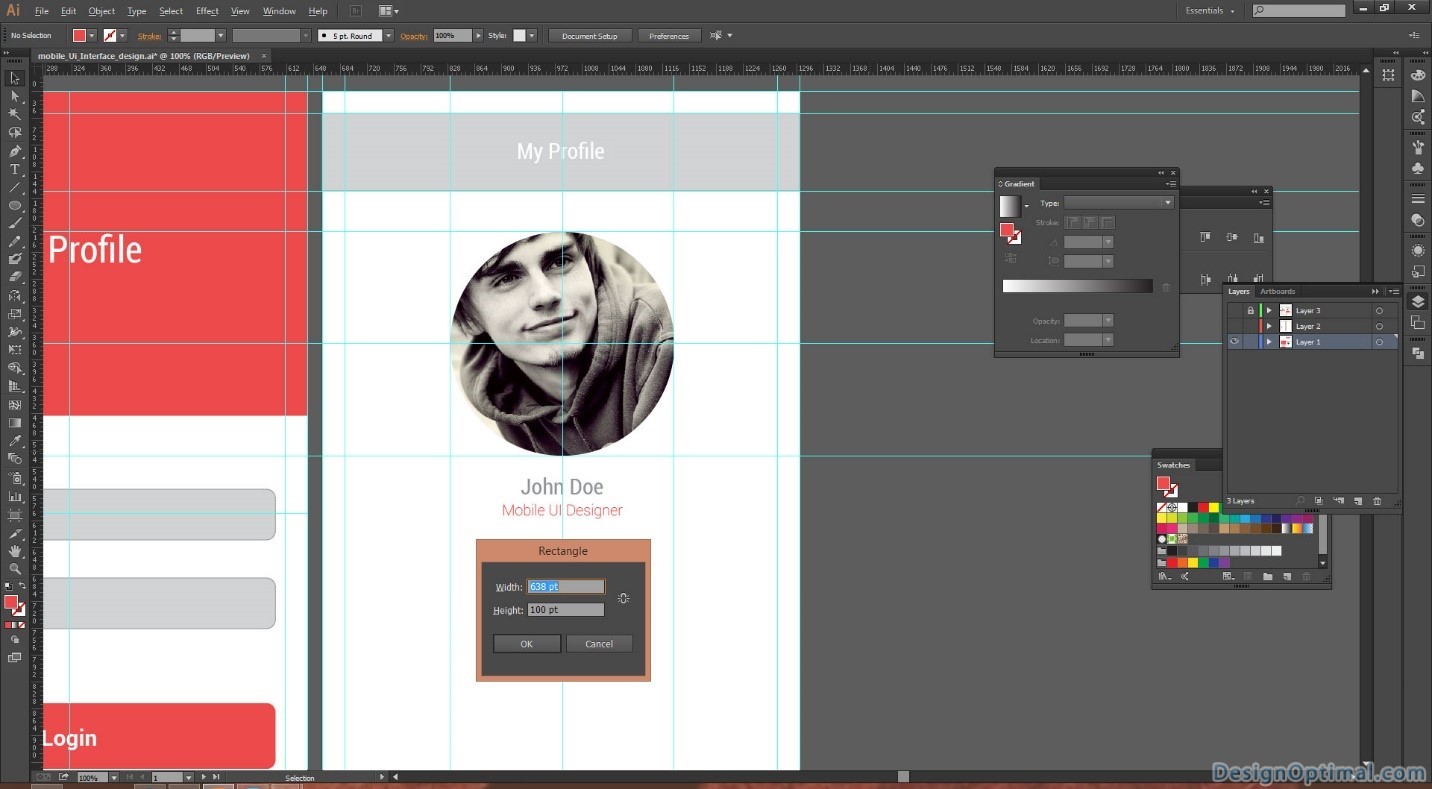Click the red Fill swatch in Swatches panel
1432x789 pixels.
(1163, 483)
